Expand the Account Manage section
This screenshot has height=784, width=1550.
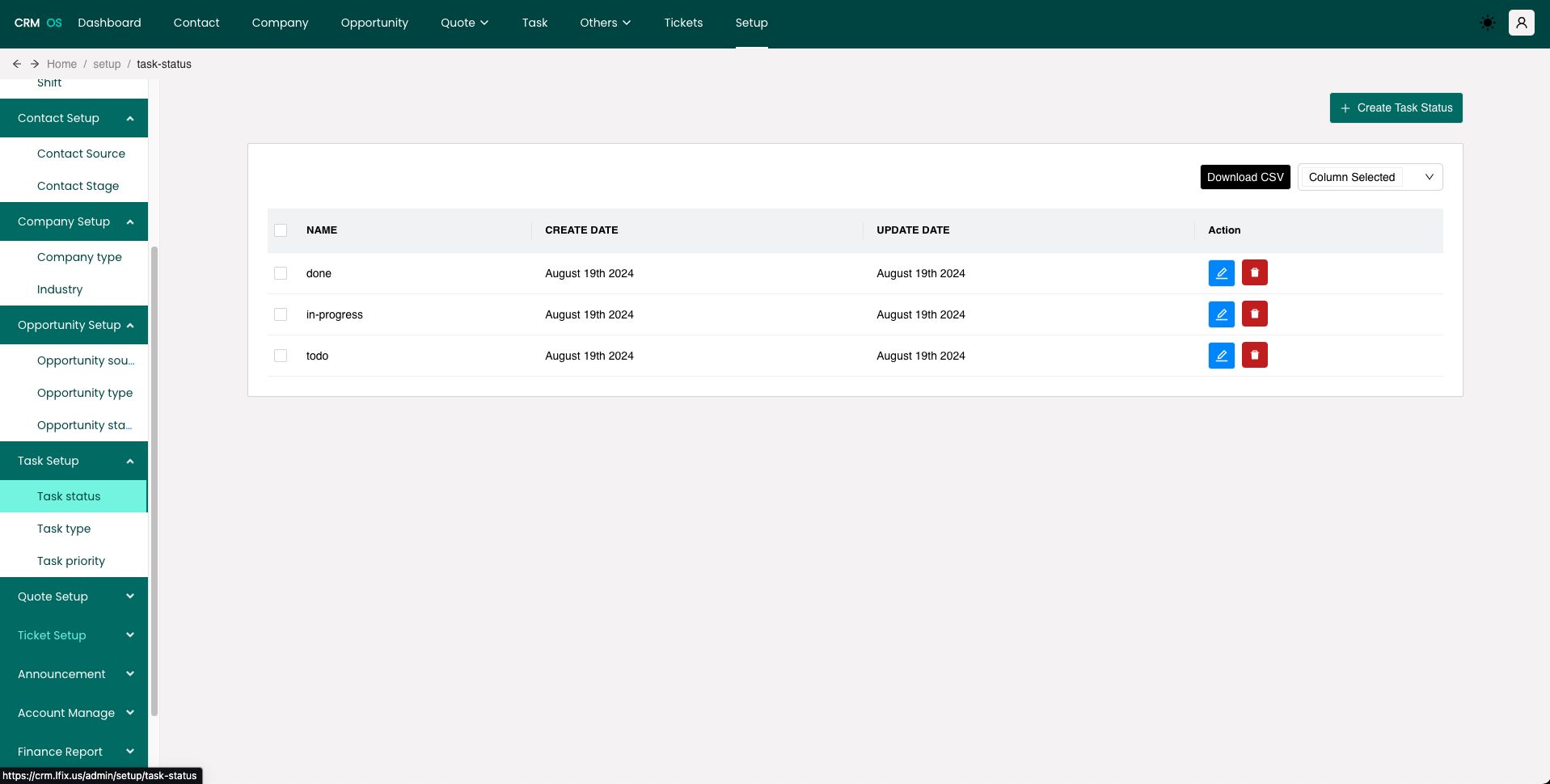pos(74,713)
